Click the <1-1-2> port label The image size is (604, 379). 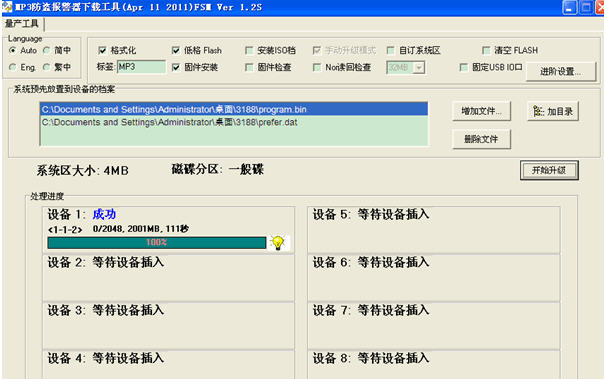point(65,230)
